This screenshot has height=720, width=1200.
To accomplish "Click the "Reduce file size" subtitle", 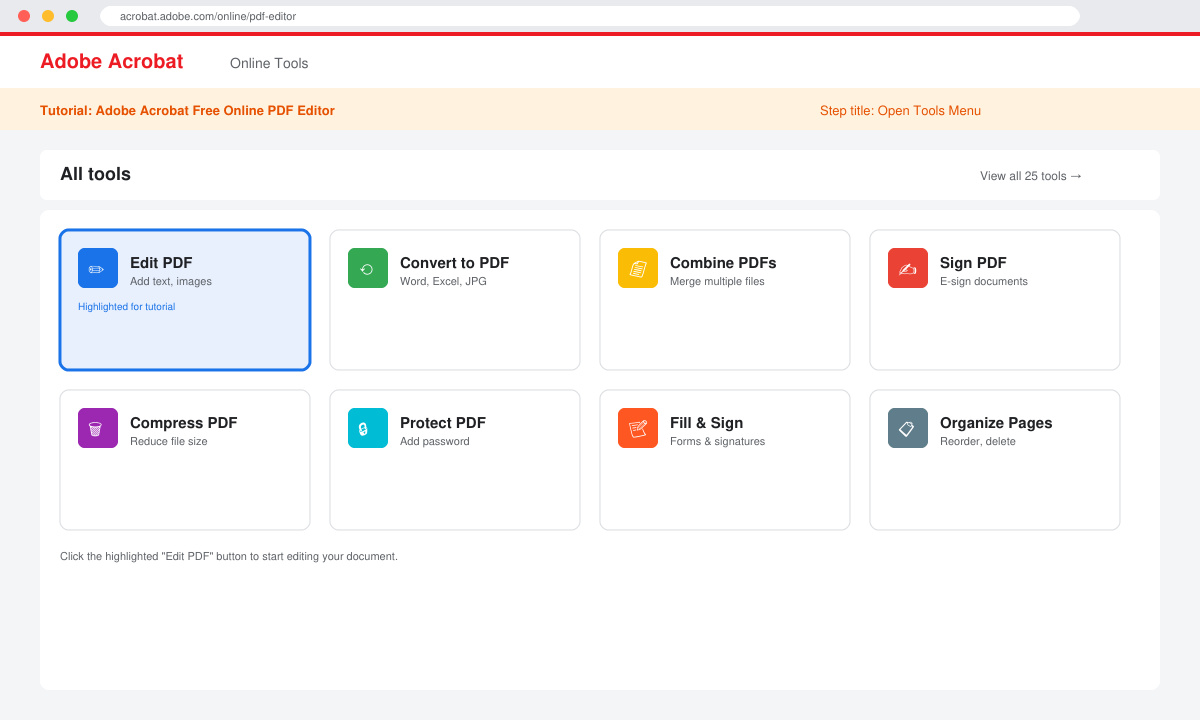I will tap(169, 442).
